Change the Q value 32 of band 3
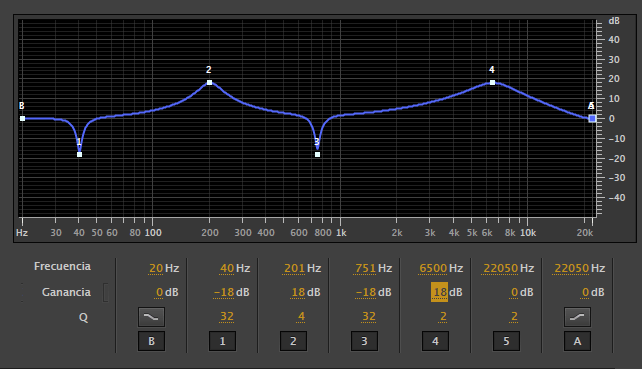Screen dimensions: 642x369 (x=369, y=316)
